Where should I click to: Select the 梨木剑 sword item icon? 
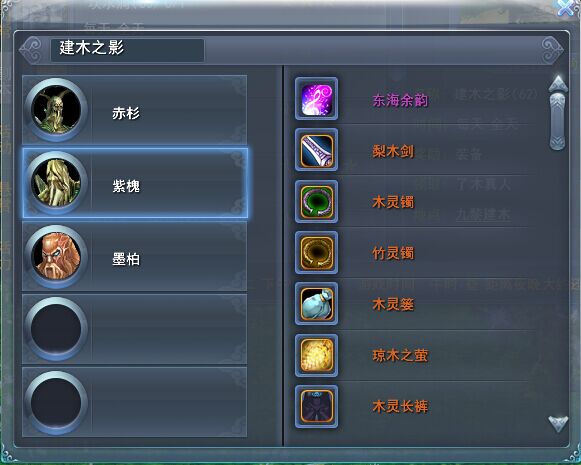click(x=316, y=150)
